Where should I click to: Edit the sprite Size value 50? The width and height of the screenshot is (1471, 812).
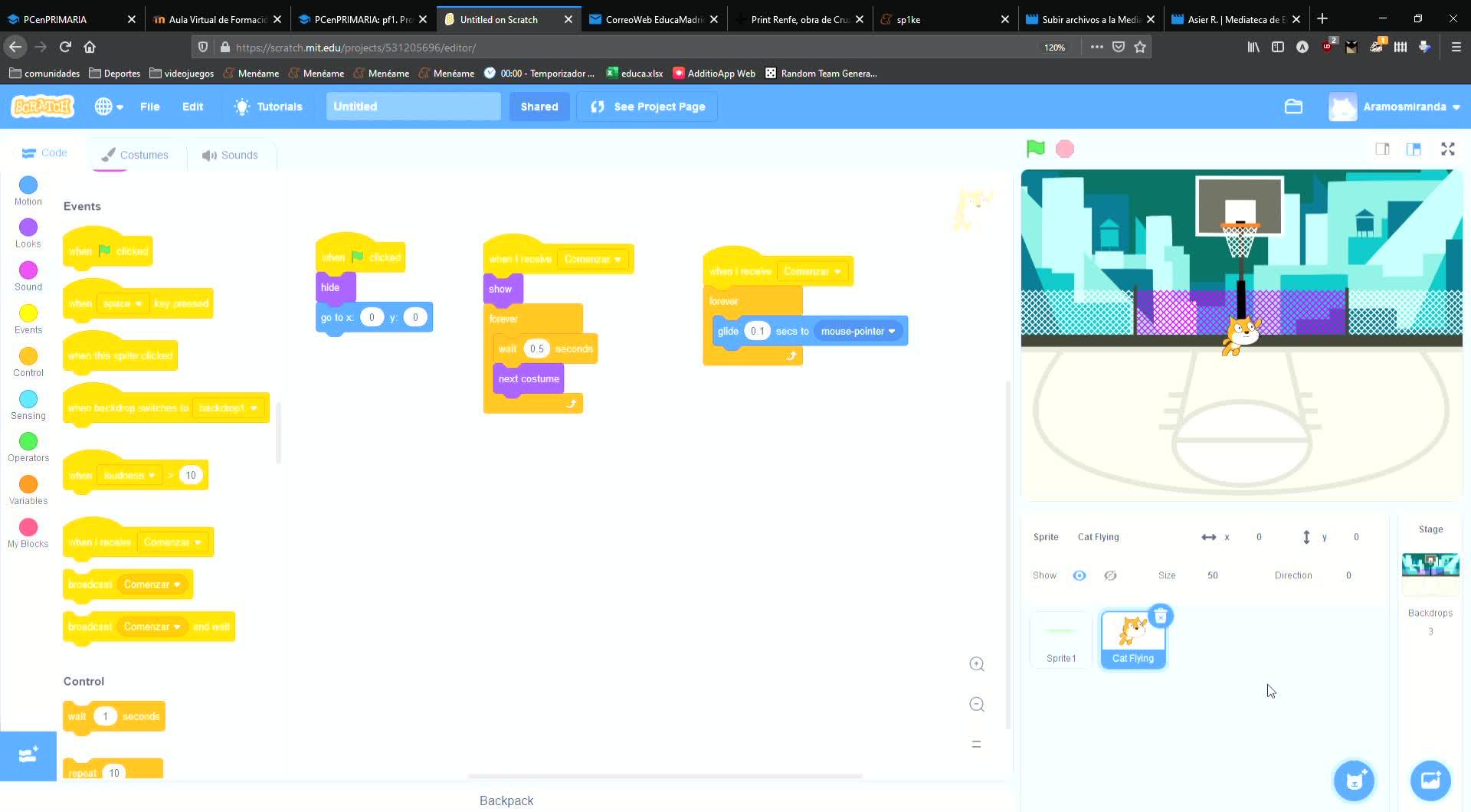[1213, 575]
